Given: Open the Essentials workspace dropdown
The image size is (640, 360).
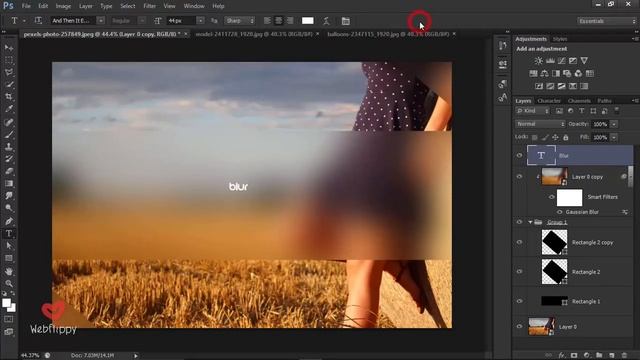Looking at the screenshot, I should click(607, 21).
